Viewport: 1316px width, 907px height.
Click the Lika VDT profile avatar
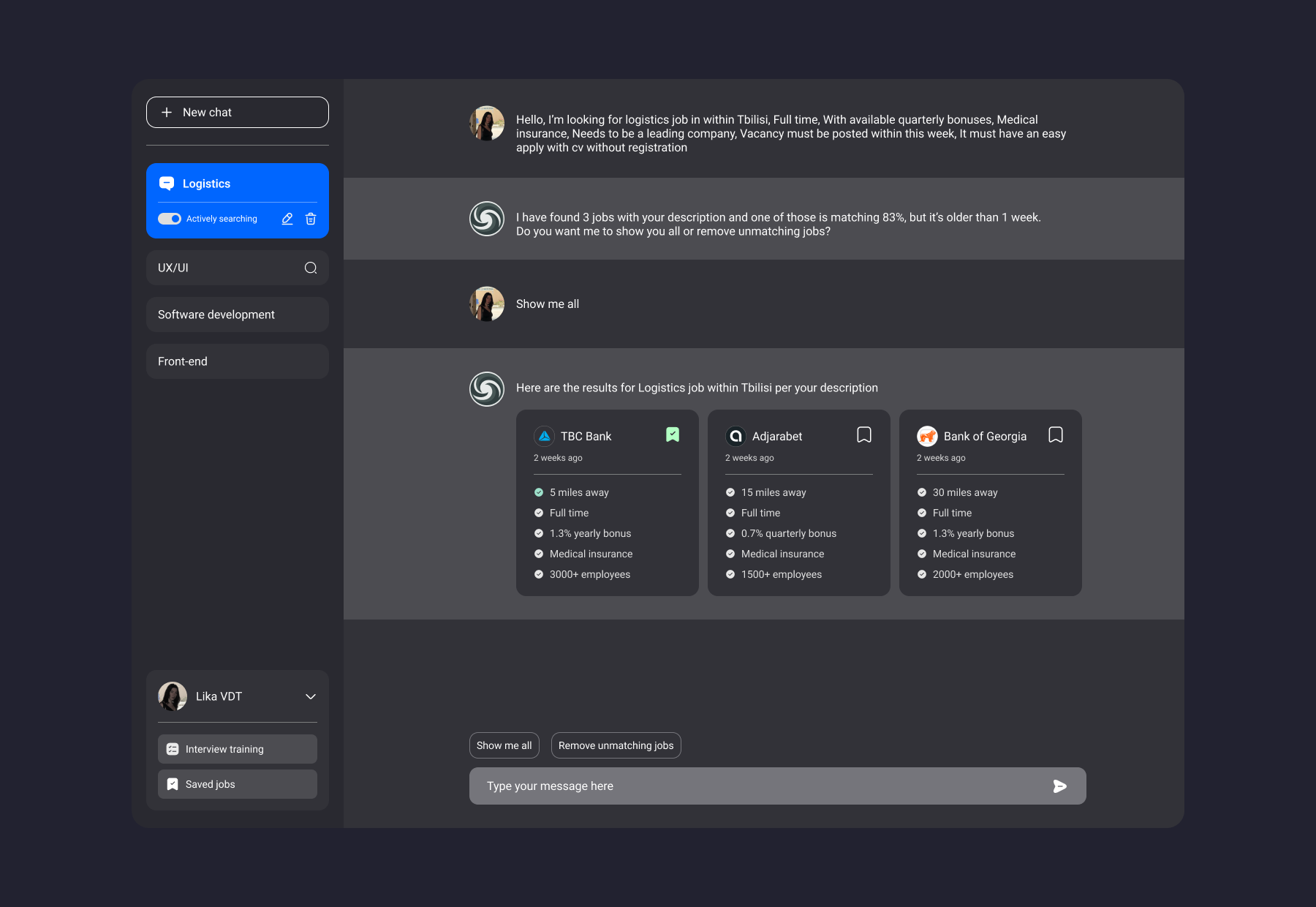tap(173, 696)
